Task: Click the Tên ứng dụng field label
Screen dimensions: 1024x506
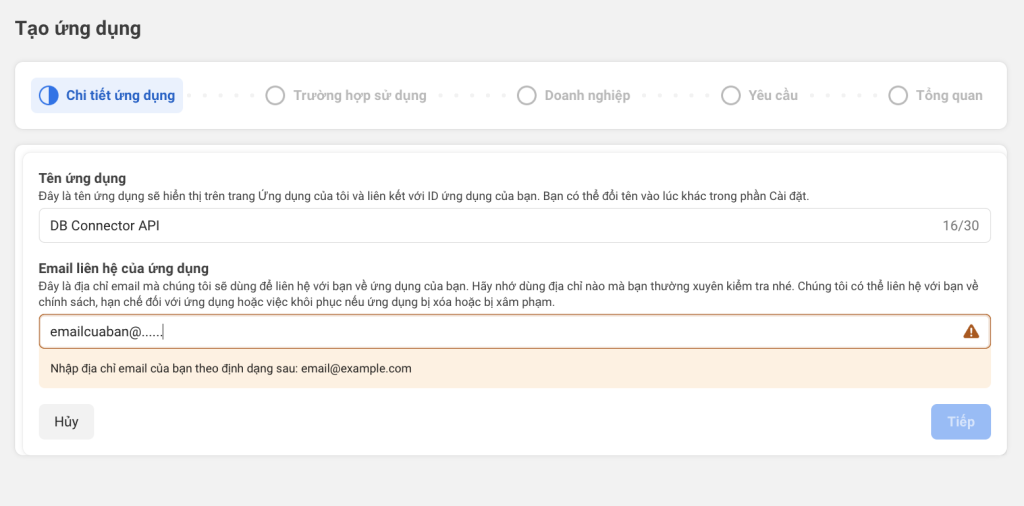Action: (89, 178)
